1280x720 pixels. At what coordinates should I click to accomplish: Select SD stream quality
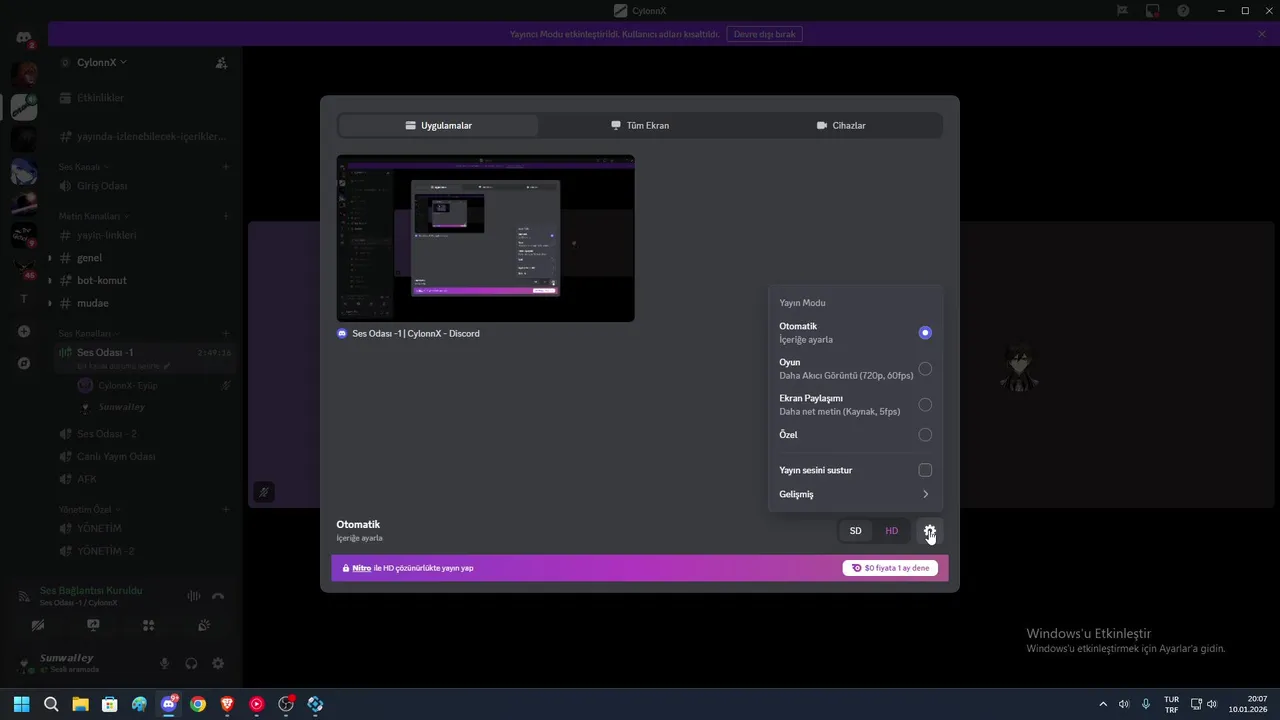pos(855,531)
